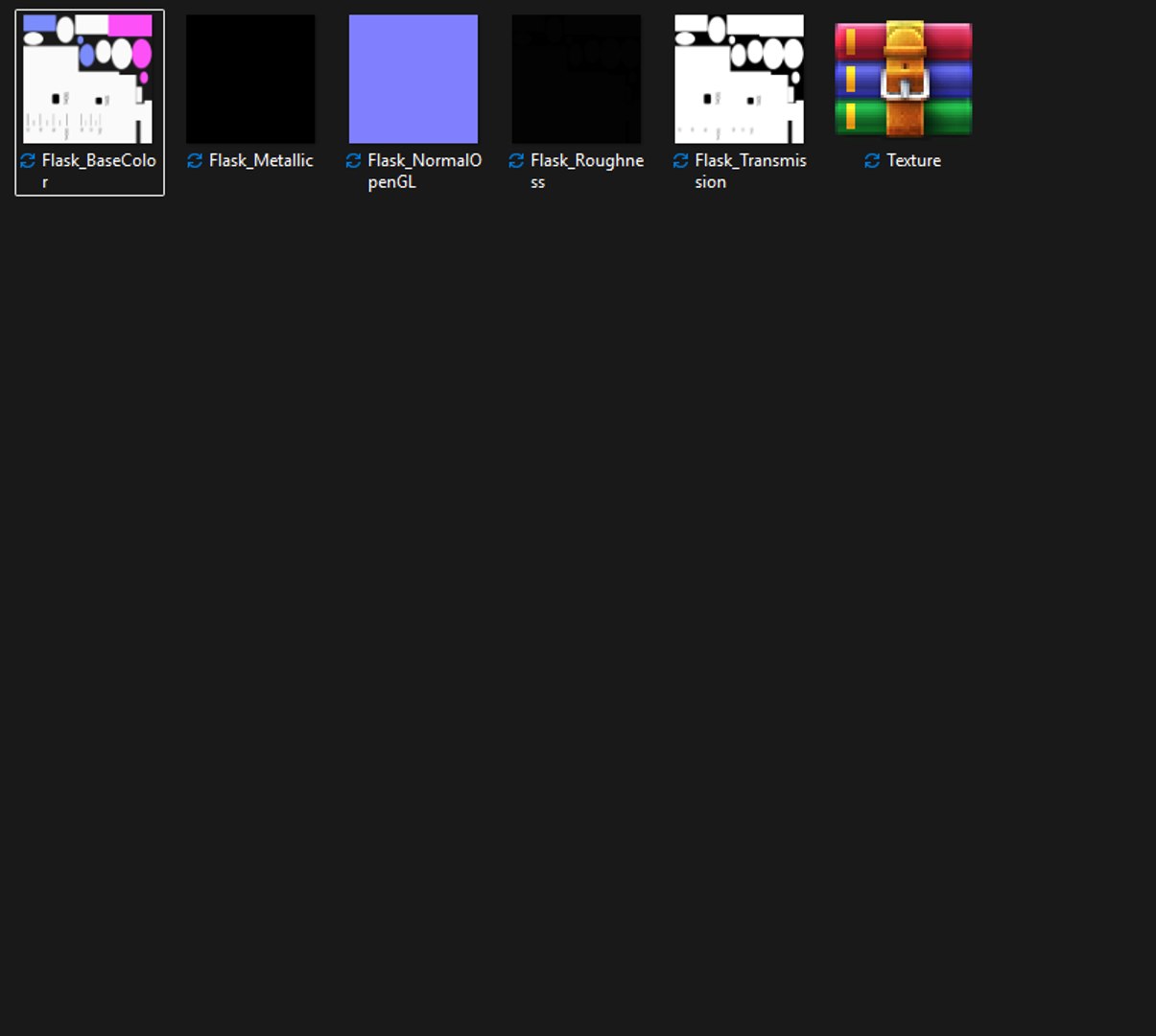Click sync status icon beside Flask_Transmission

tap(680, 160)
